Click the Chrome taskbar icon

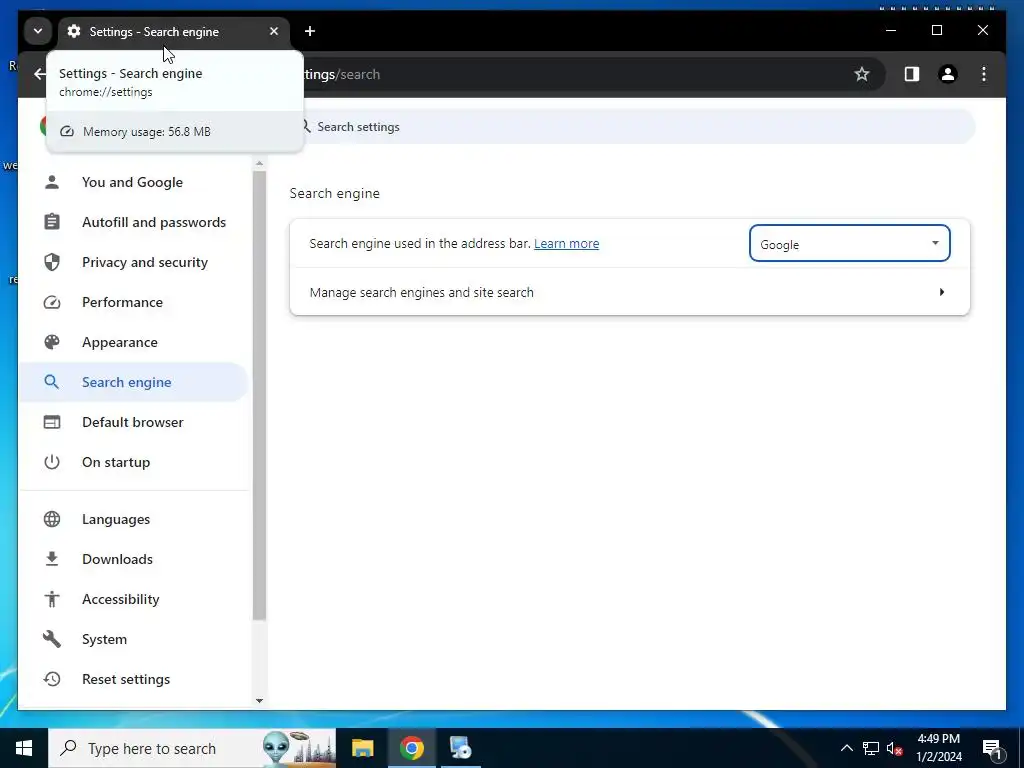coord(412,748)
